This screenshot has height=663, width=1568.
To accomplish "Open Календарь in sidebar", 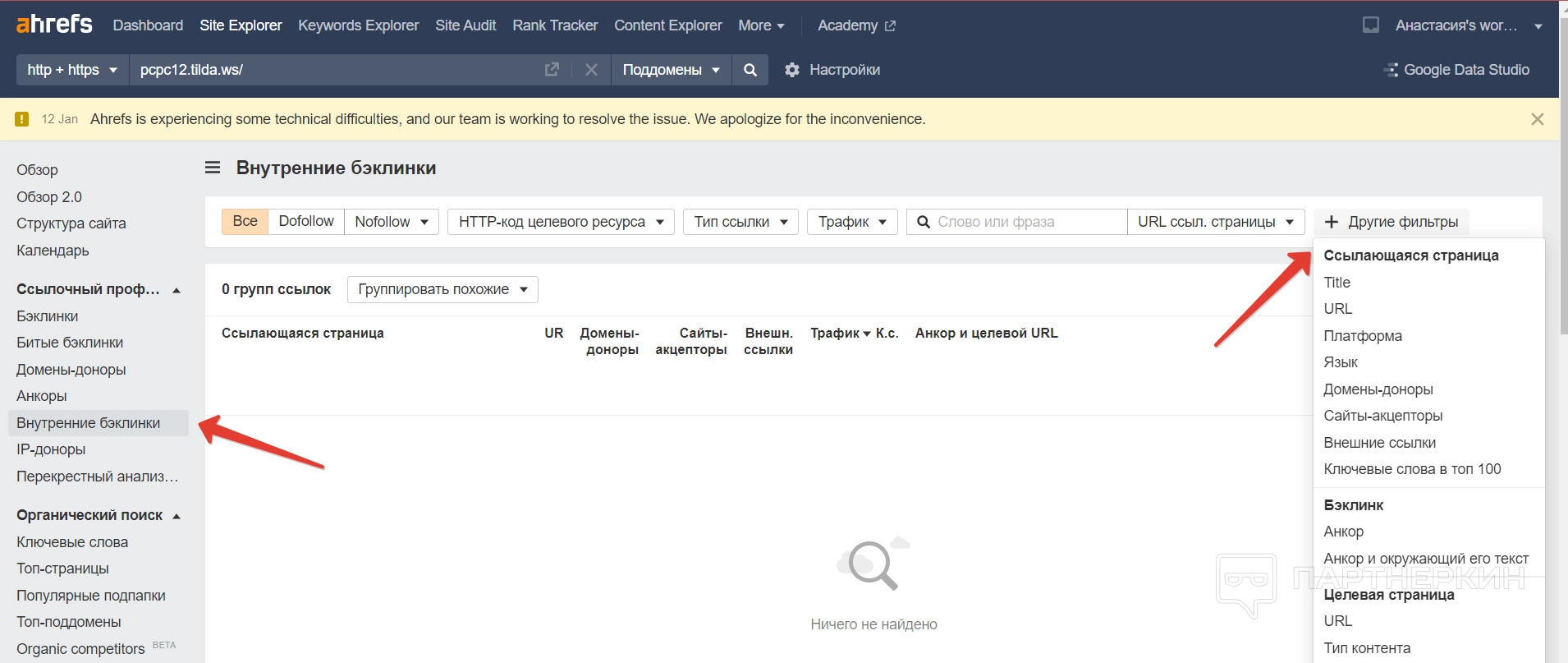I will coord(53,251).
